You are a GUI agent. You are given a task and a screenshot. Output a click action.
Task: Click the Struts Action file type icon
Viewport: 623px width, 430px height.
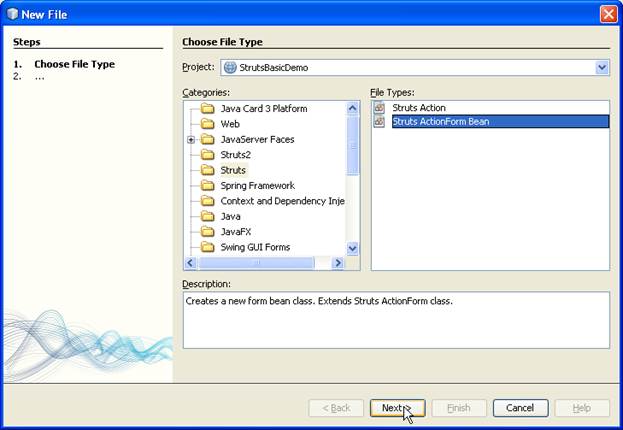tap(379, 108)
